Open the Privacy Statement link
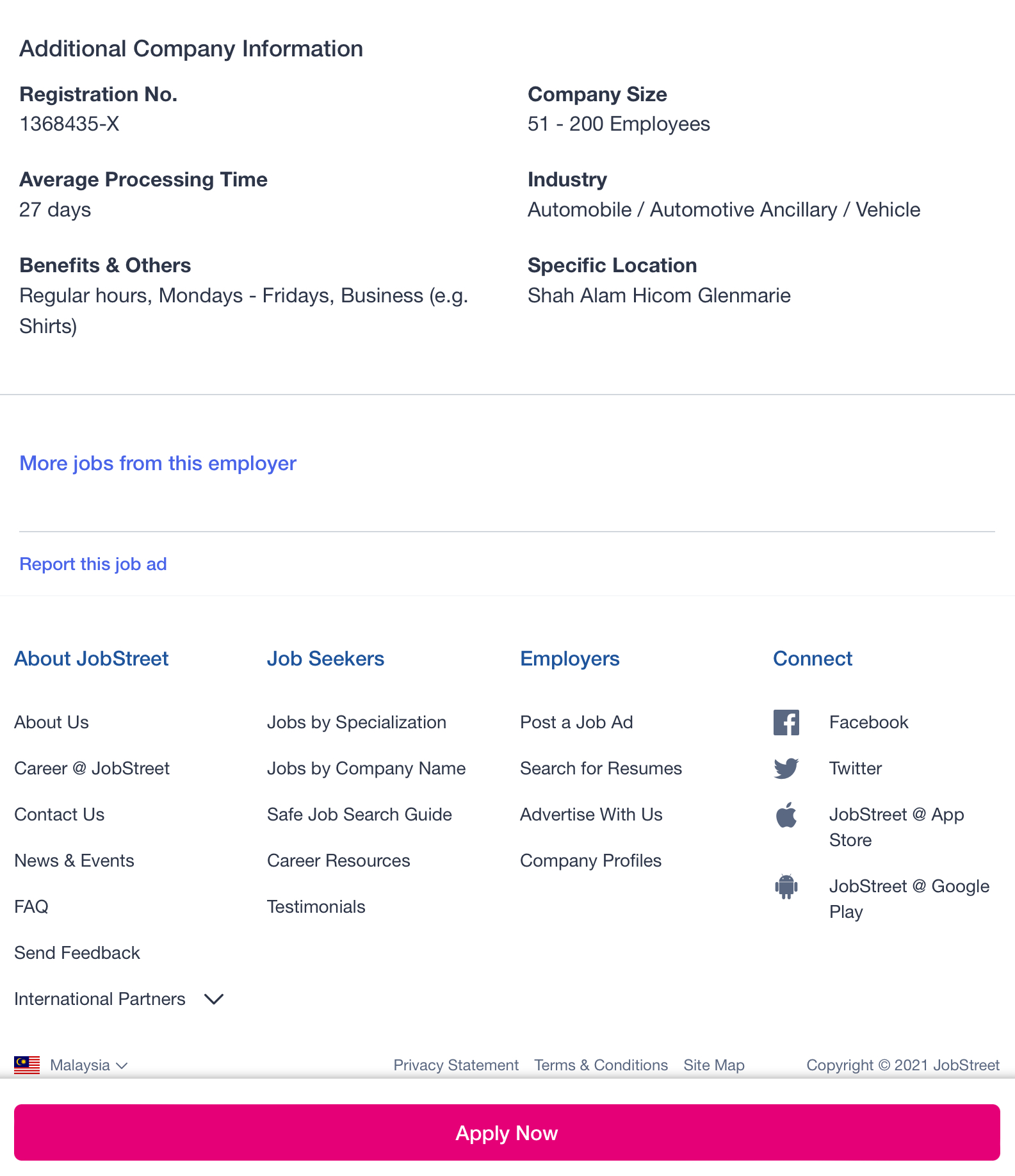The width and height of the screenshot is (1015, 1176). coord(455,1065)
